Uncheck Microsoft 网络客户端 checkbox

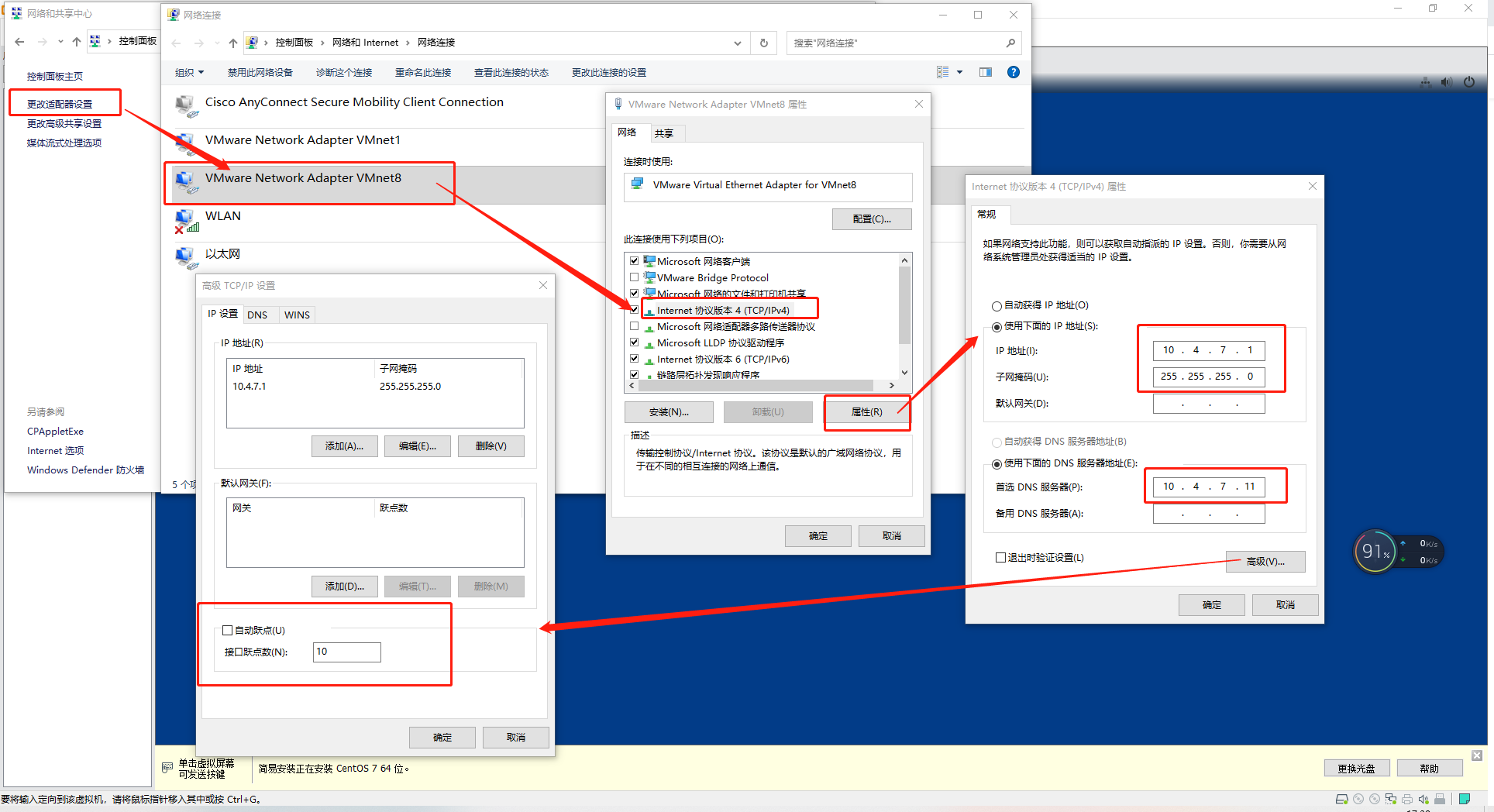[x=634, y=261]
